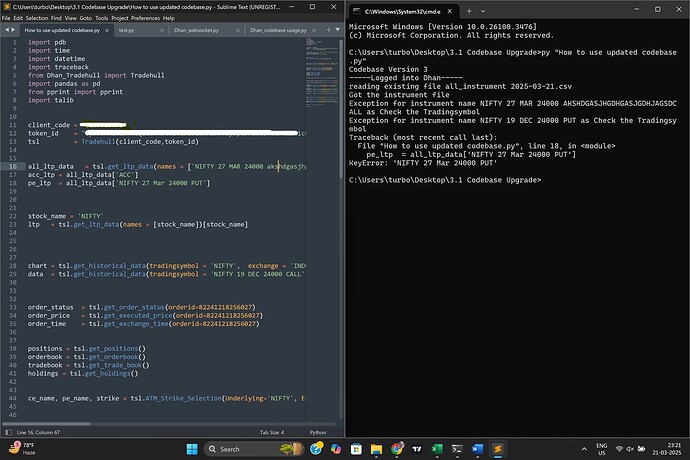The image size is (690, 460).
Task: Switch to Word in the taskbar
Action: click(477, 449)
